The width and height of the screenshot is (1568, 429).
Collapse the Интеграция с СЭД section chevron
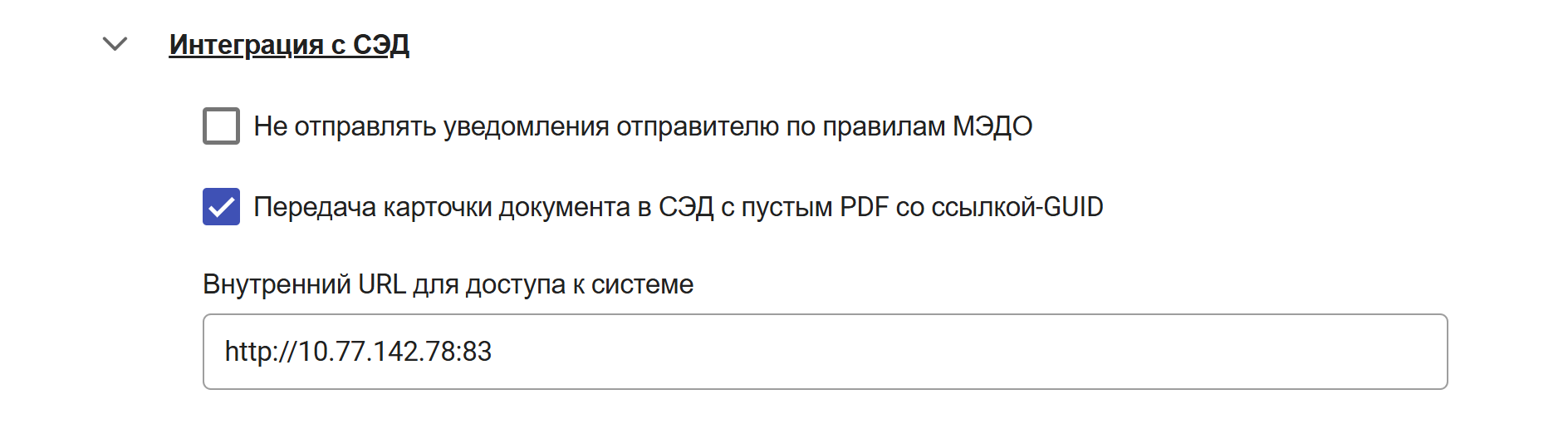pyautogui.click(x=115, y=44)
